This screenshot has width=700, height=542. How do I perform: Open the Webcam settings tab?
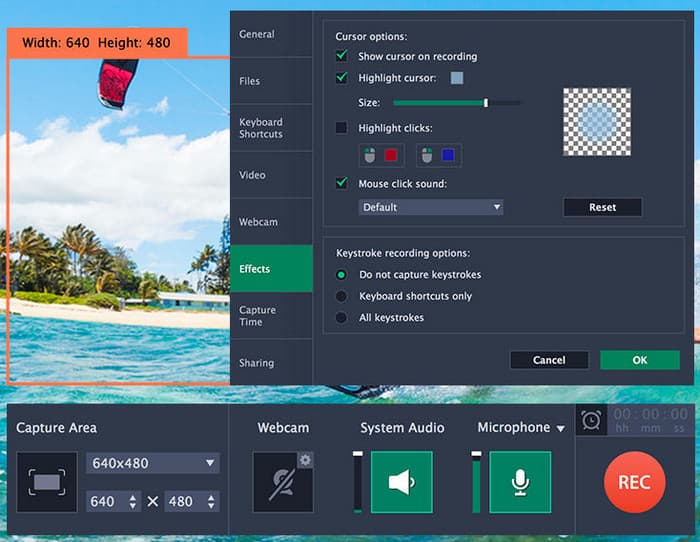tap(271, 222)
